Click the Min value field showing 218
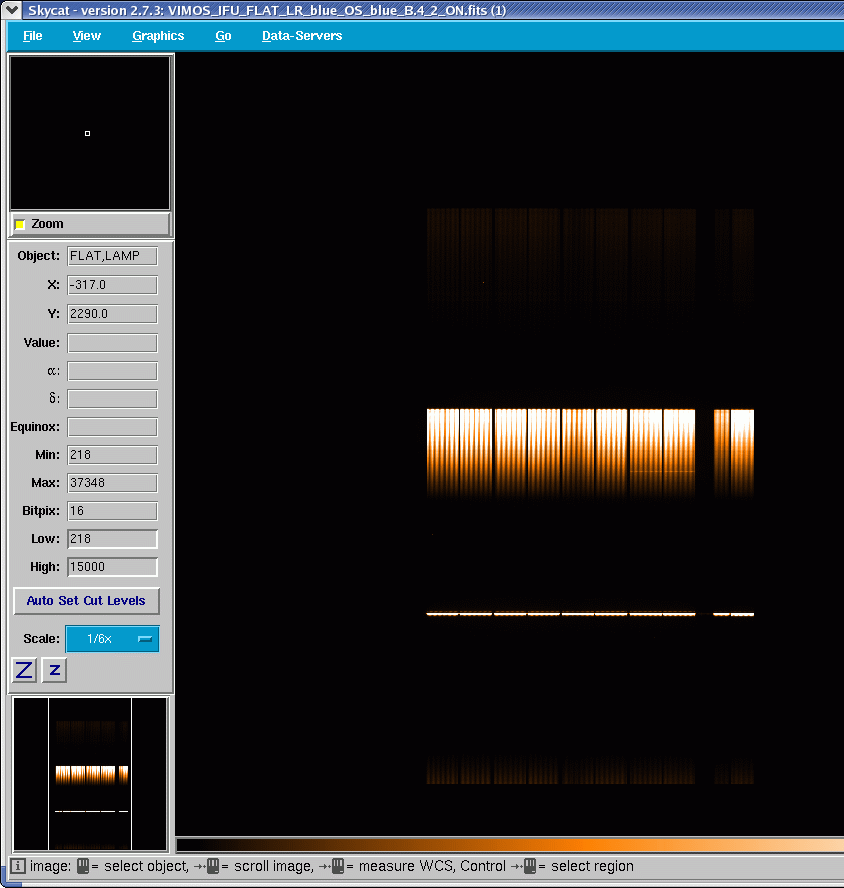This screenshot has height=888, width=844. [x=112, y=455]
